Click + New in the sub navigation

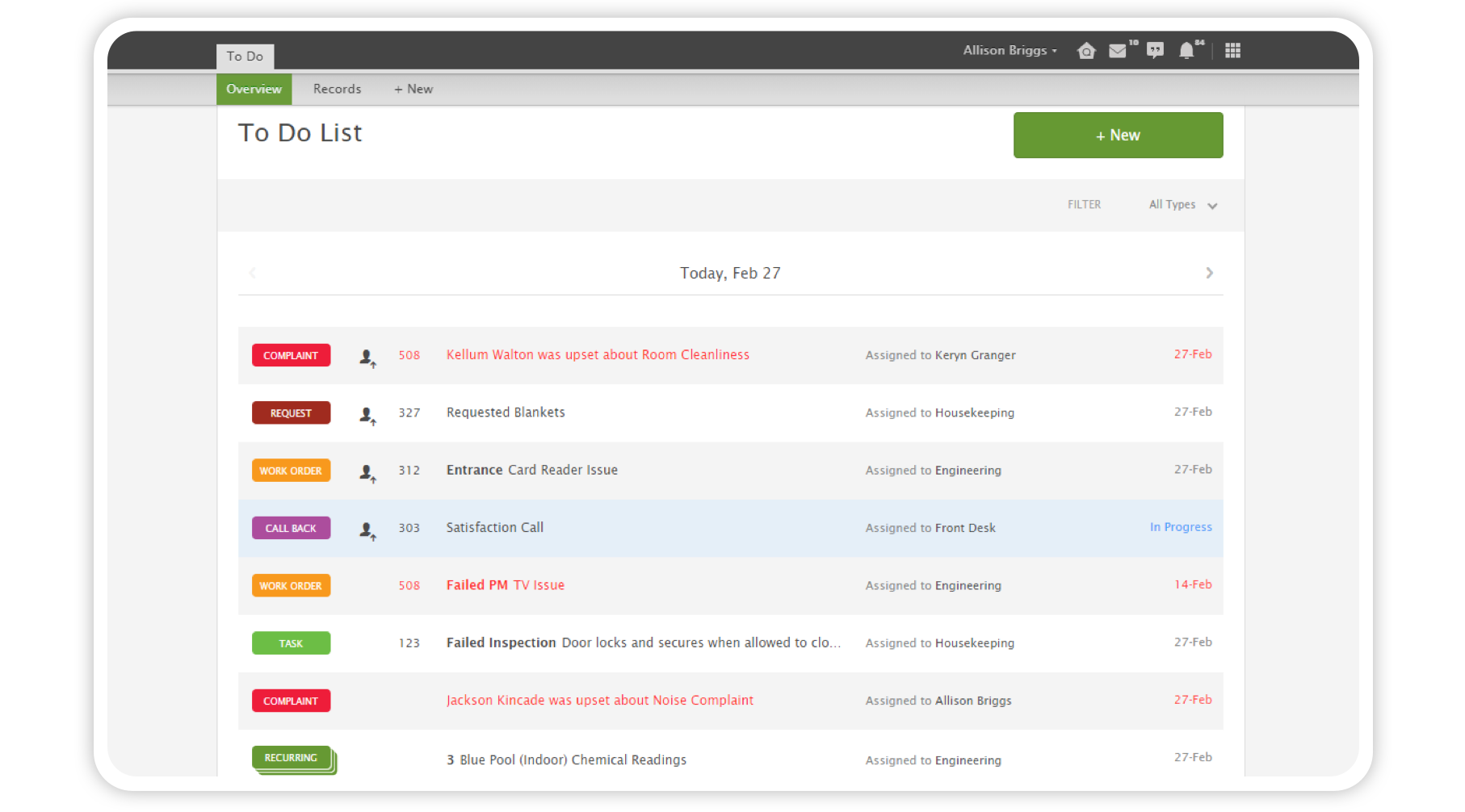tap(413, 89)
